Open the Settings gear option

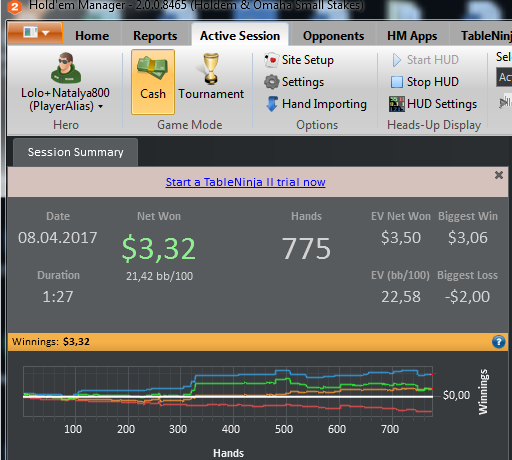coord(294,82)
